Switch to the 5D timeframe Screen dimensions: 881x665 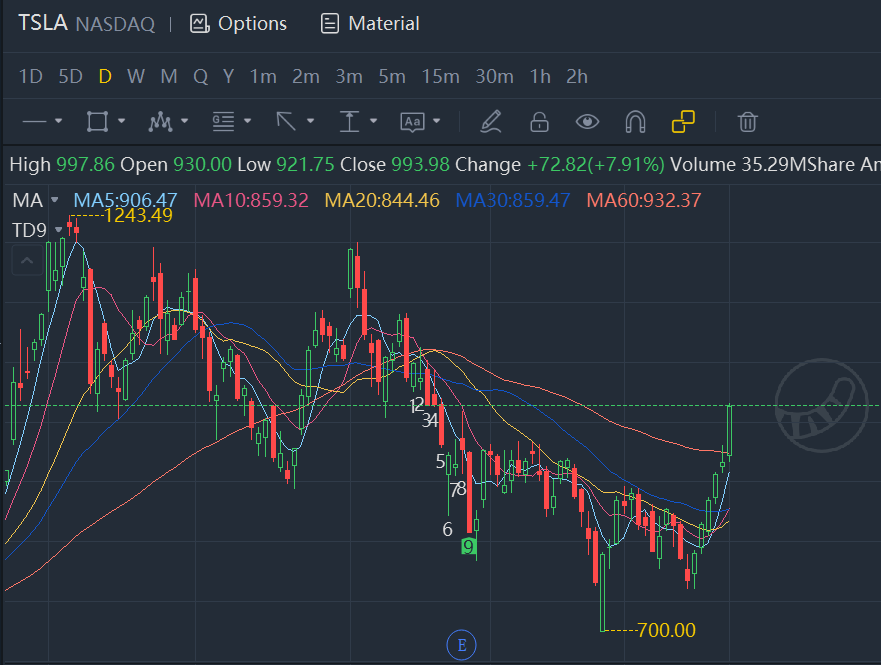[70, 76]
